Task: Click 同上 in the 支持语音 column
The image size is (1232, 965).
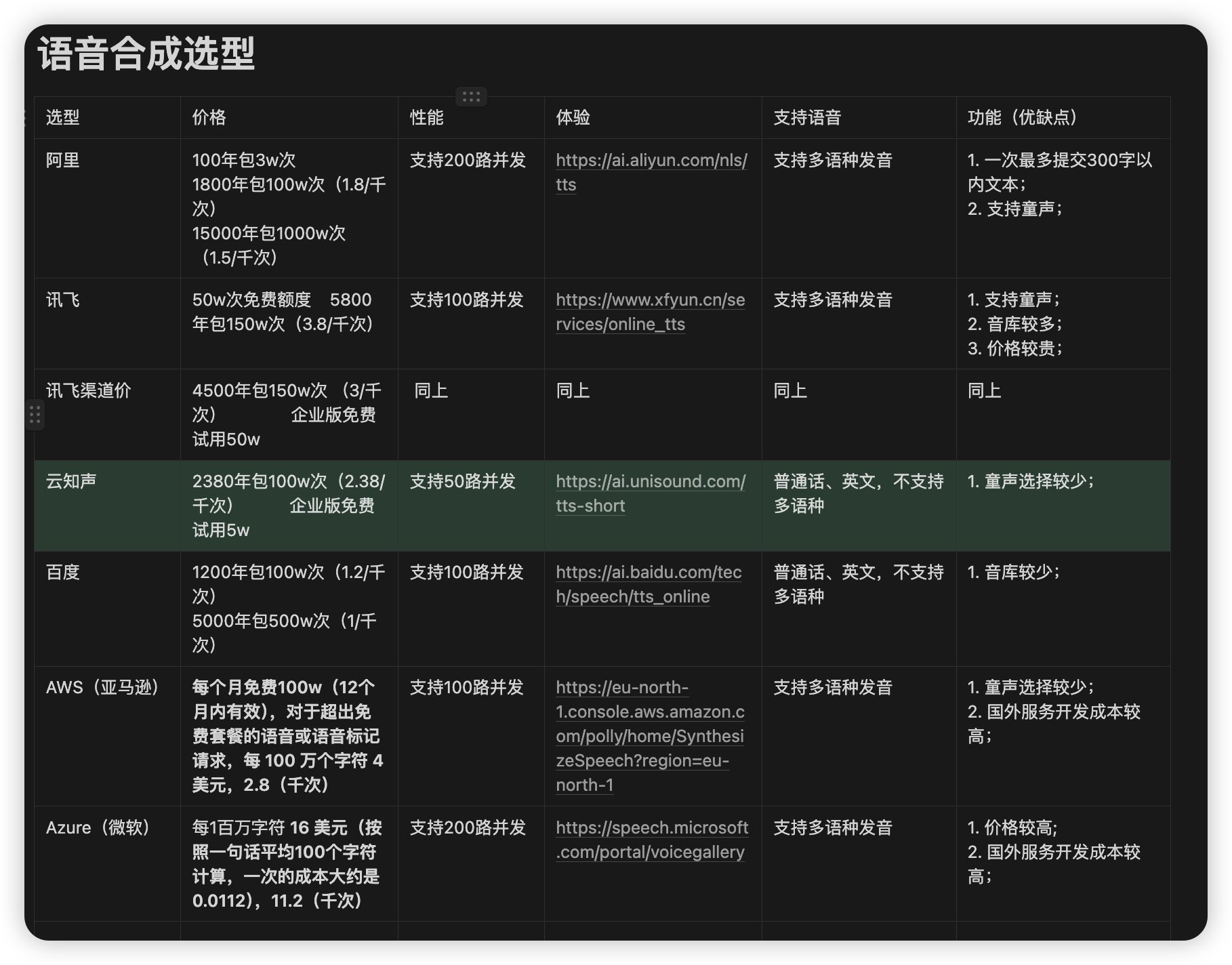Action: pyautogui.click(x=790, y=391)
